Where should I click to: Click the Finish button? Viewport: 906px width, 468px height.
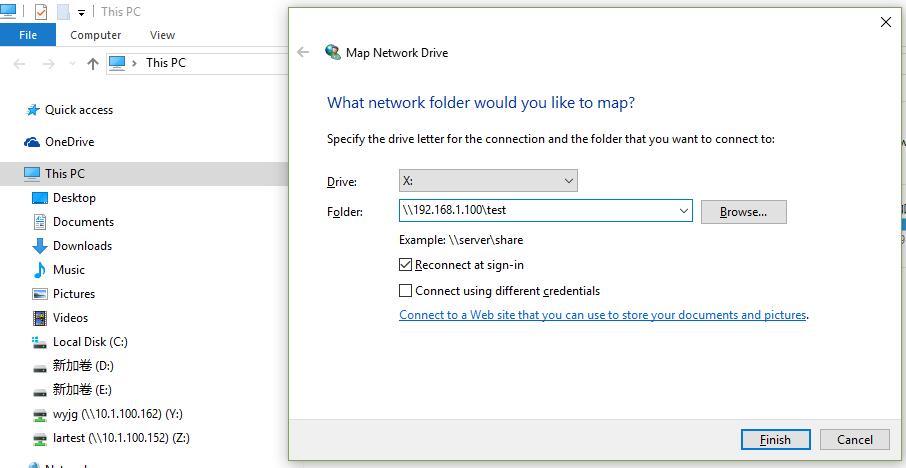pyautogui.click(x=775, y=439)
